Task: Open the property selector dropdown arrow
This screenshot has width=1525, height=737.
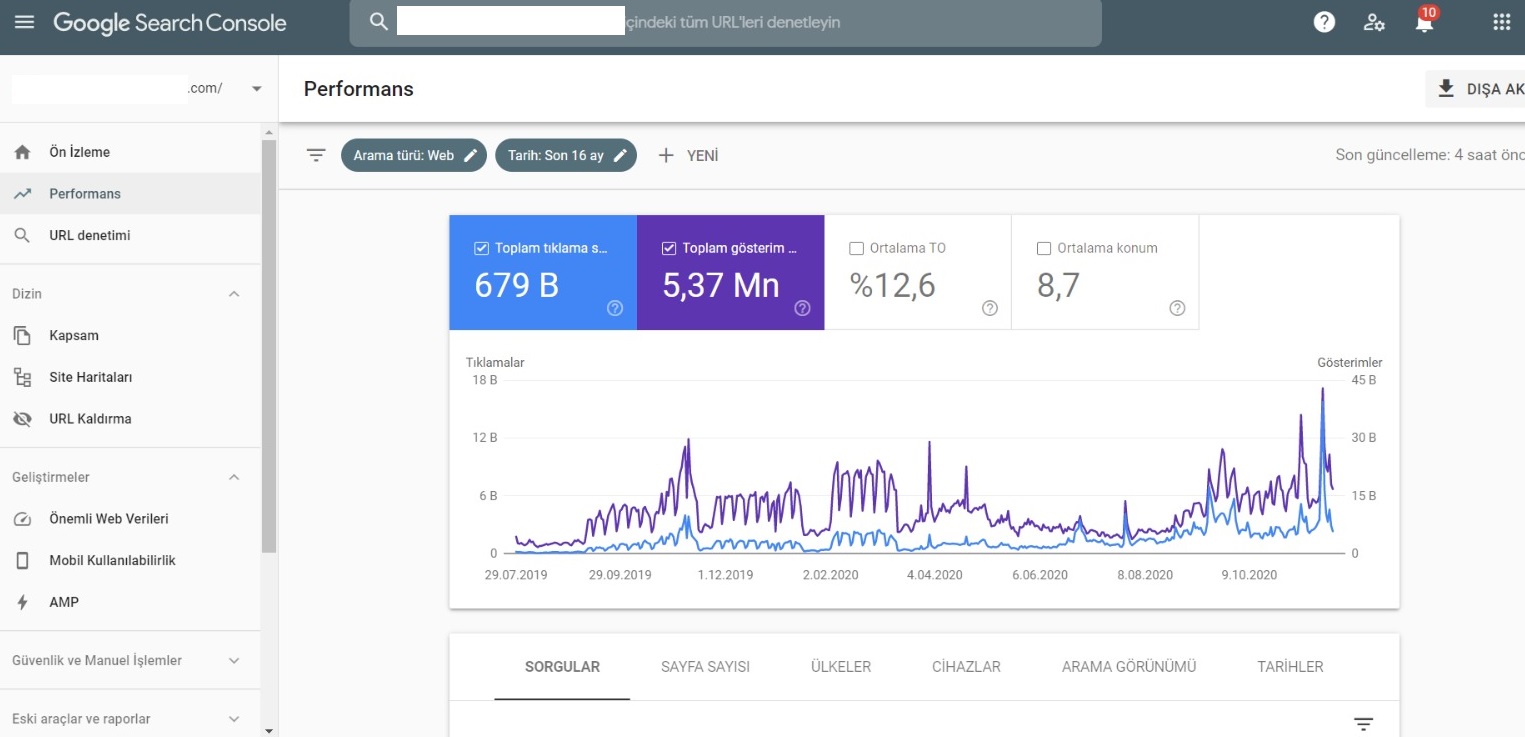Action: tap(257, 88)
